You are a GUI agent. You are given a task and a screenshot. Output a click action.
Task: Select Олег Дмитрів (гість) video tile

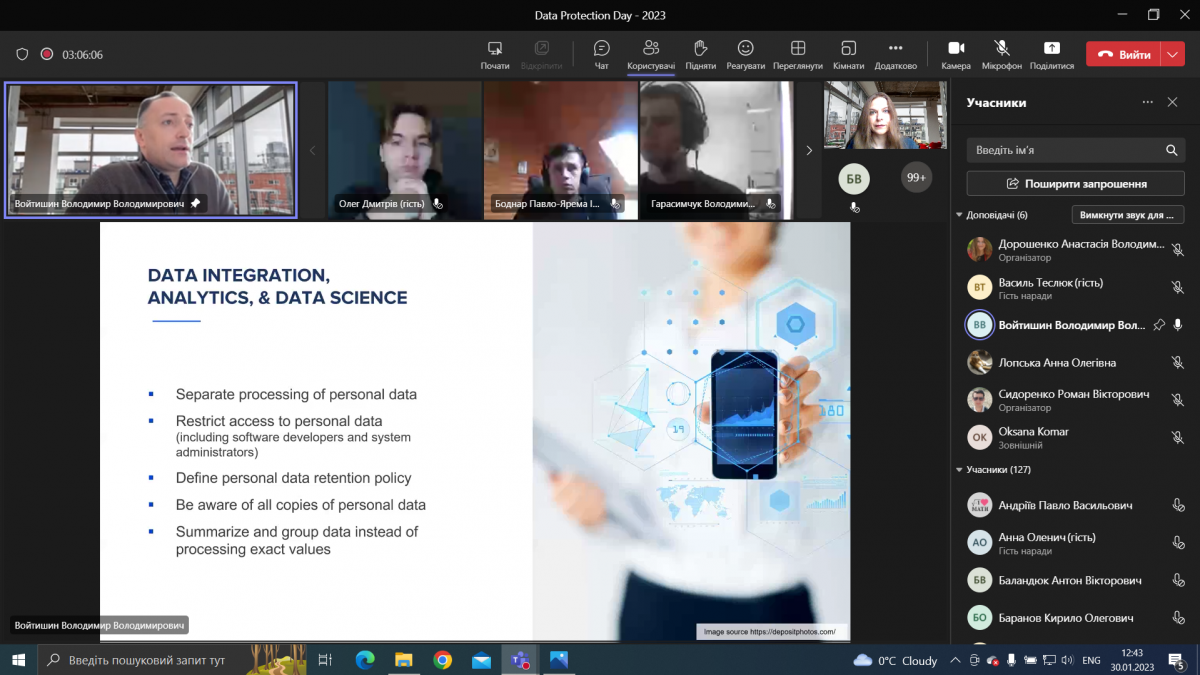tap(405, 150)
